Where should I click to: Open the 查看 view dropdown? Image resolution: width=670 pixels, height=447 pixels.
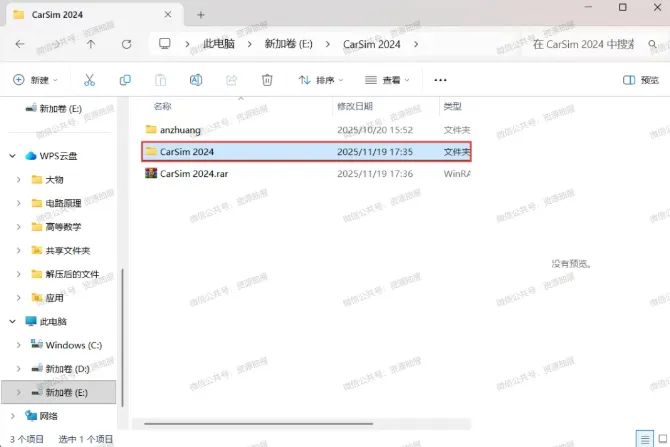(x=387, y=80)
